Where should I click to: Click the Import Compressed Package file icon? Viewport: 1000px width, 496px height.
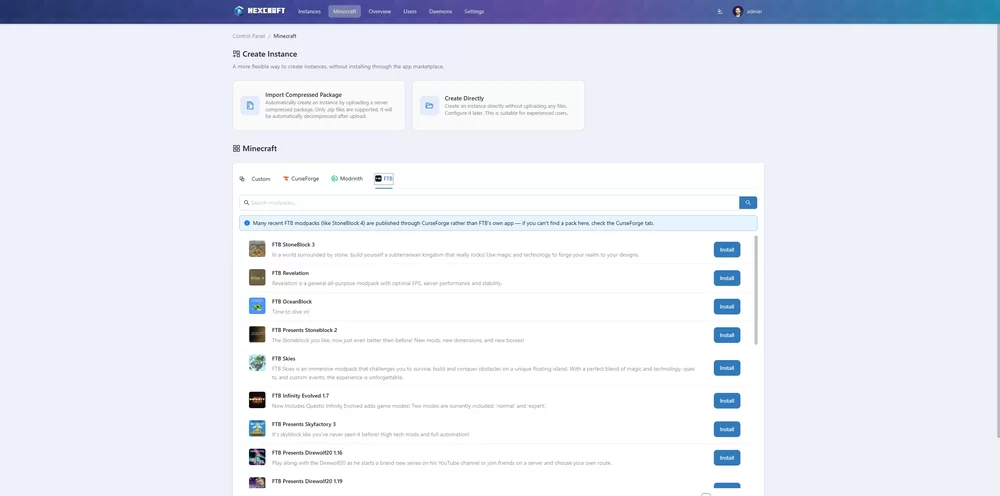click(250, 105)
